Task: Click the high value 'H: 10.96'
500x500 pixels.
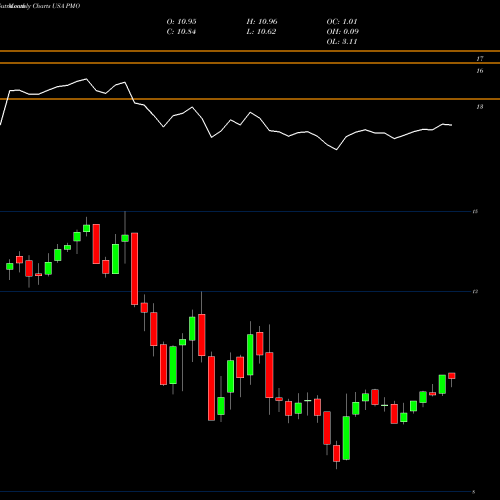Action: click(x=262, y=22)
